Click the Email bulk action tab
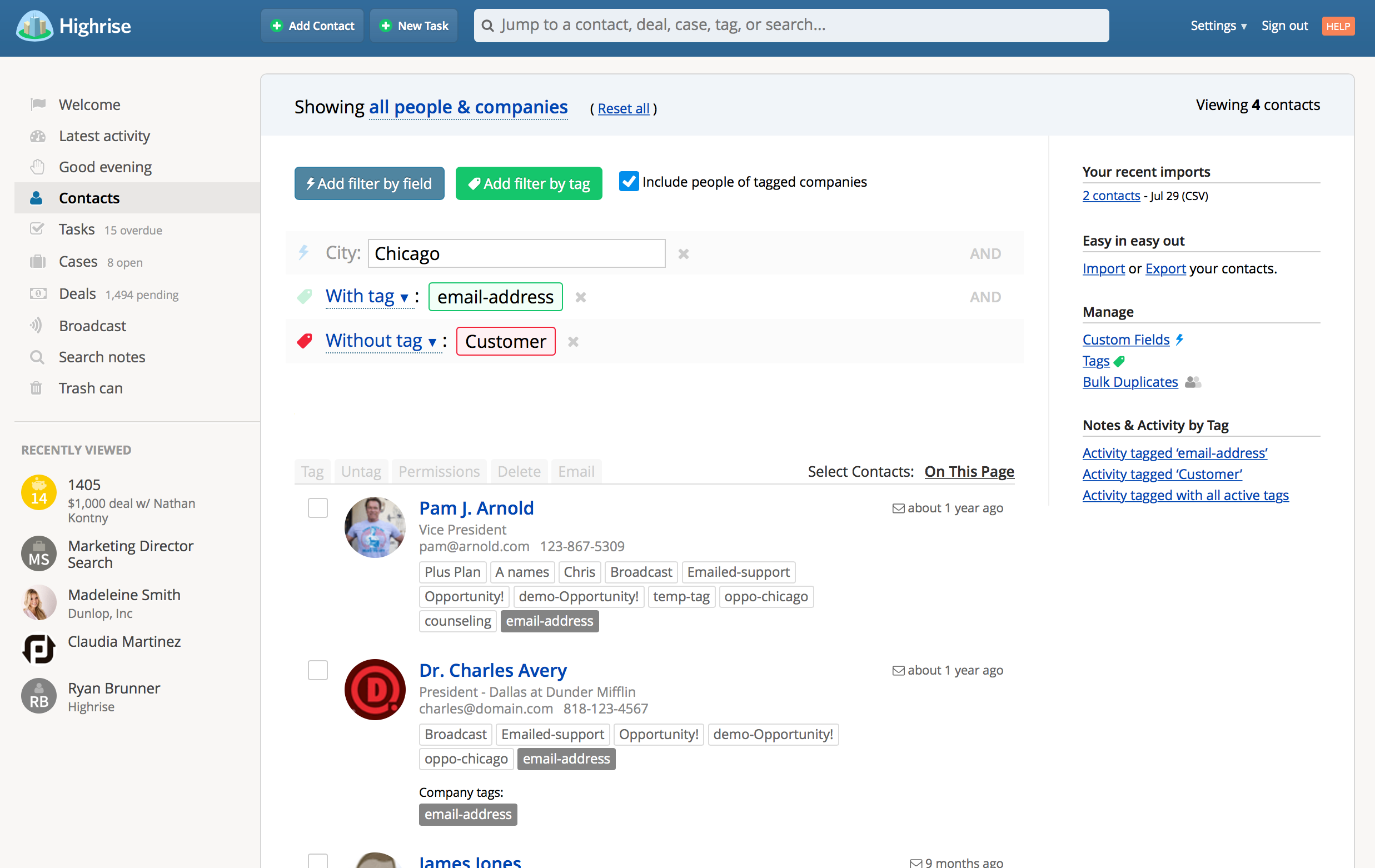This screenshot has width=1375, height=868. pos(576,472)
